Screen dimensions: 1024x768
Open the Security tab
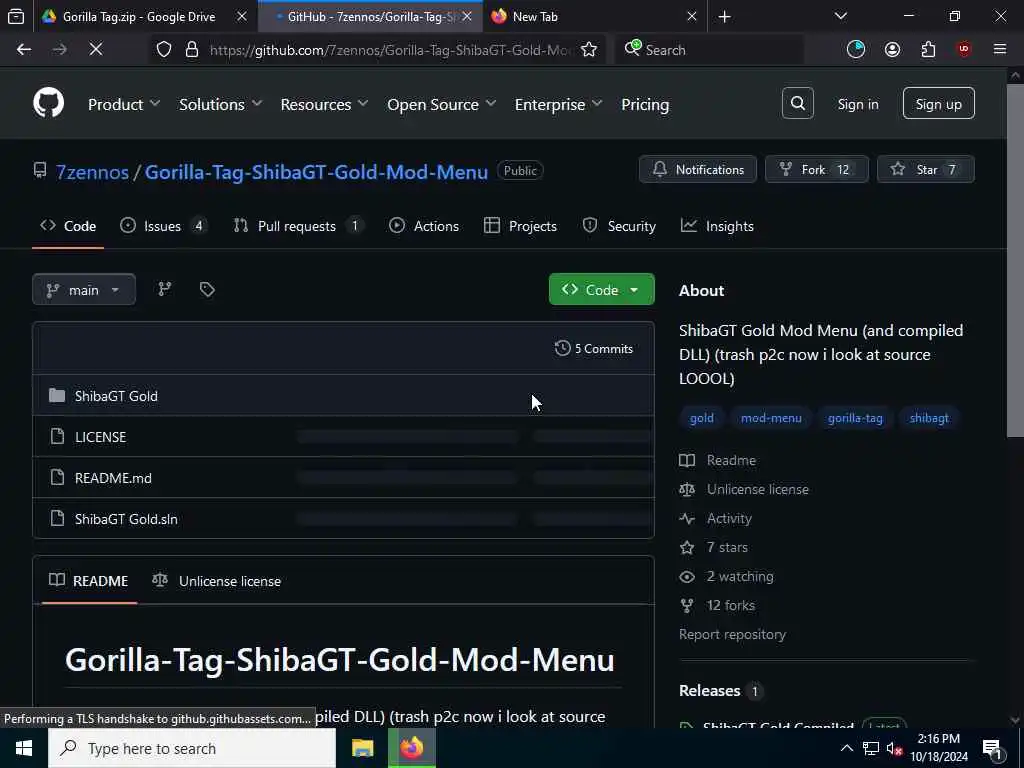(x=619, y=226)
